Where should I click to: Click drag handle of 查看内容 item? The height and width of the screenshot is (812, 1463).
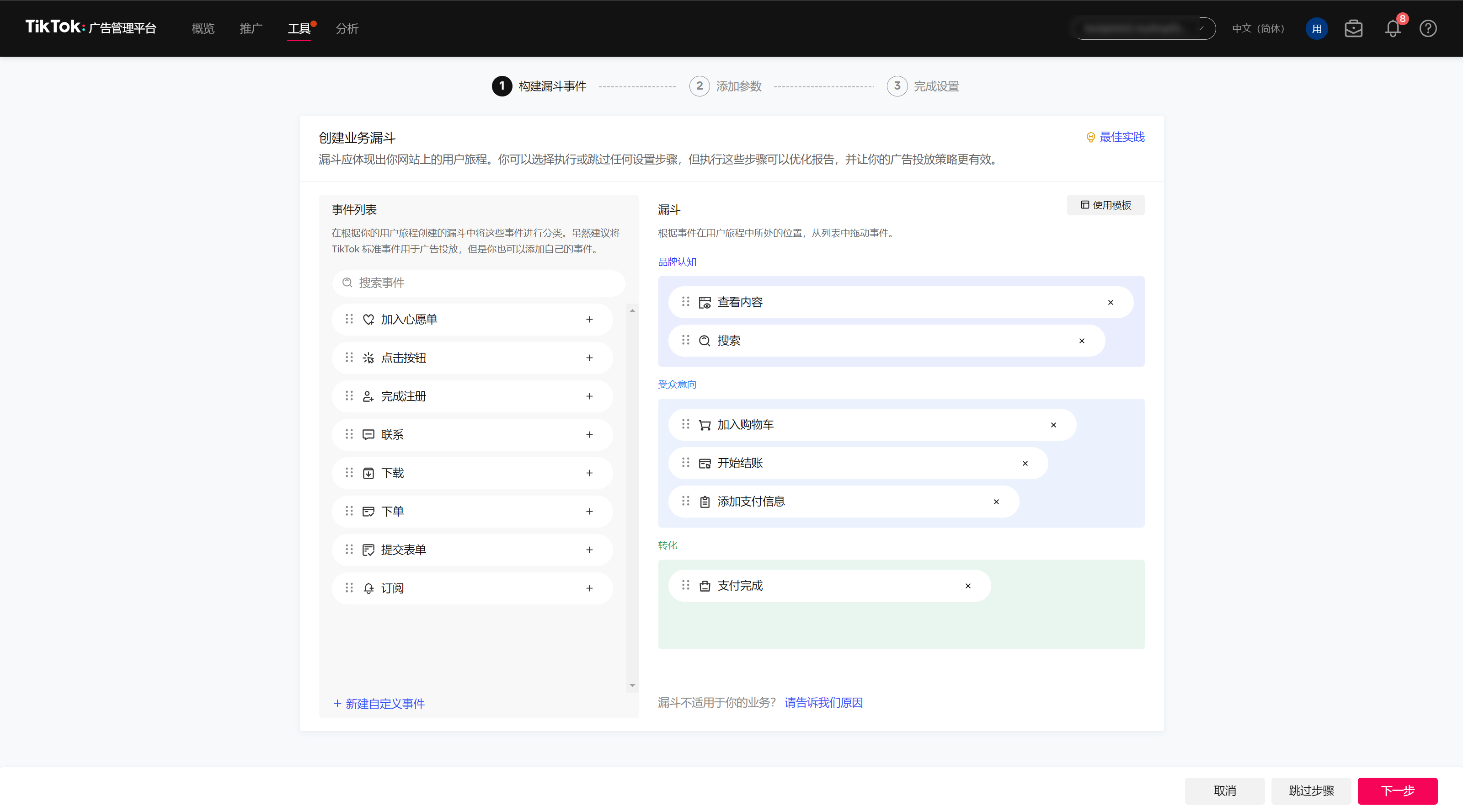coord(685,301)
